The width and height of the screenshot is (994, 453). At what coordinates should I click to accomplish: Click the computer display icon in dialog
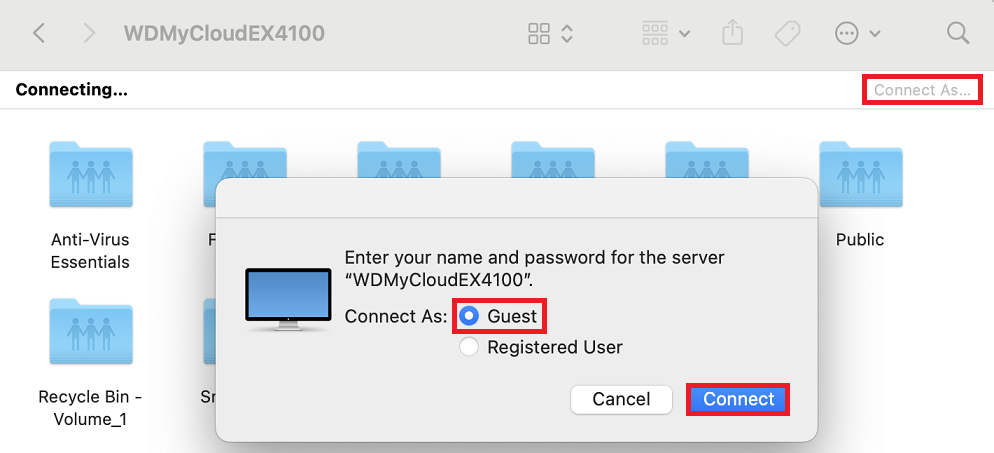point(288,300)
